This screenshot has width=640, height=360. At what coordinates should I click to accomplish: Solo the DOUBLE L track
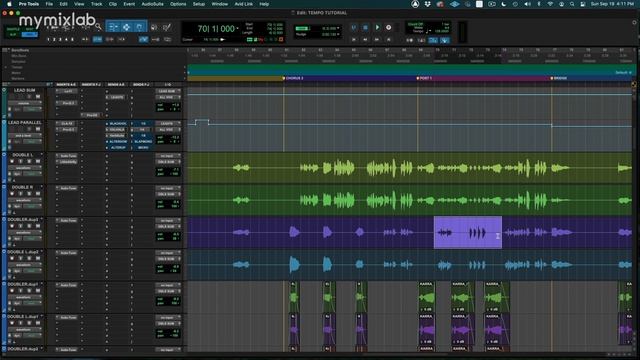click(29, 162)
